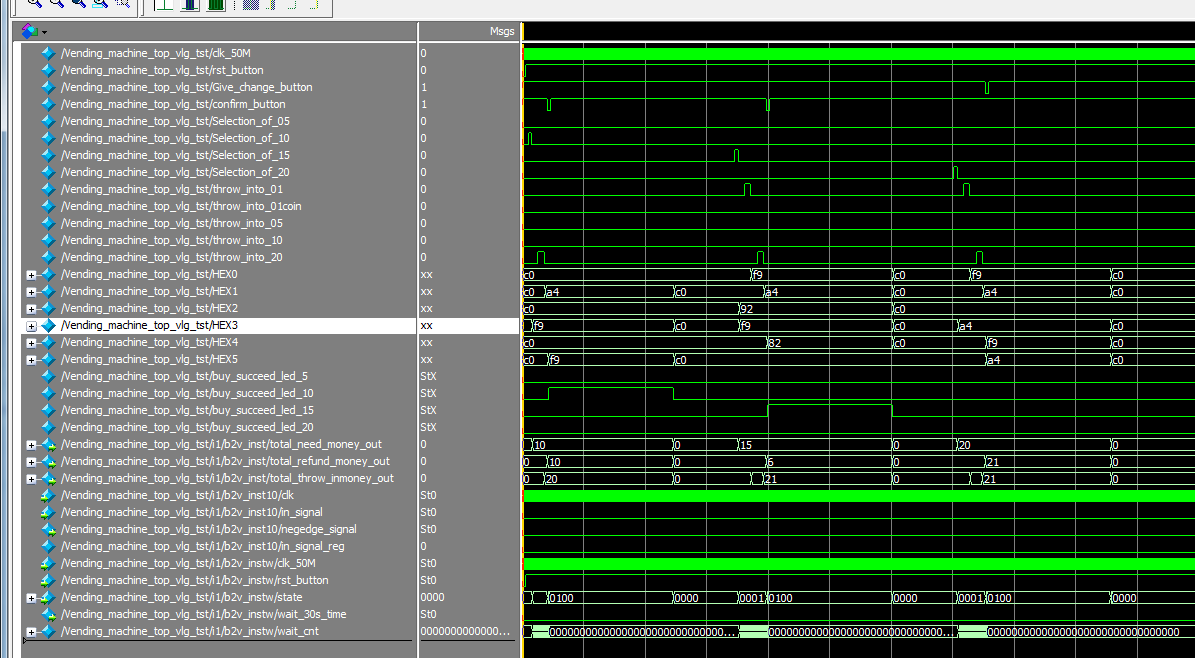Click the signal icon next to wait_30s_time
The image size is (1195, 658).
pyautogui.click(x=48, y=615)
